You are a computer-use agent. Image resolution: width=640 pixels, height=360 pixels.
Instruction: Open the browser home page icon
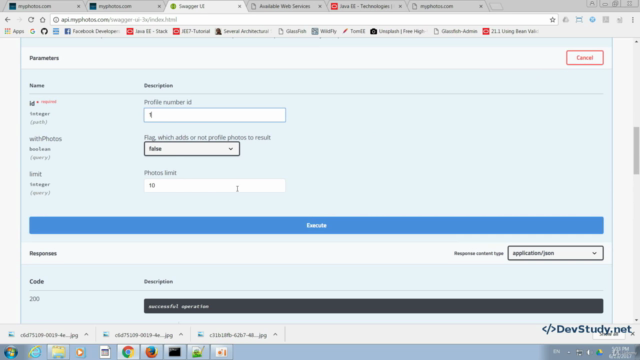click(x=42, y=20)
